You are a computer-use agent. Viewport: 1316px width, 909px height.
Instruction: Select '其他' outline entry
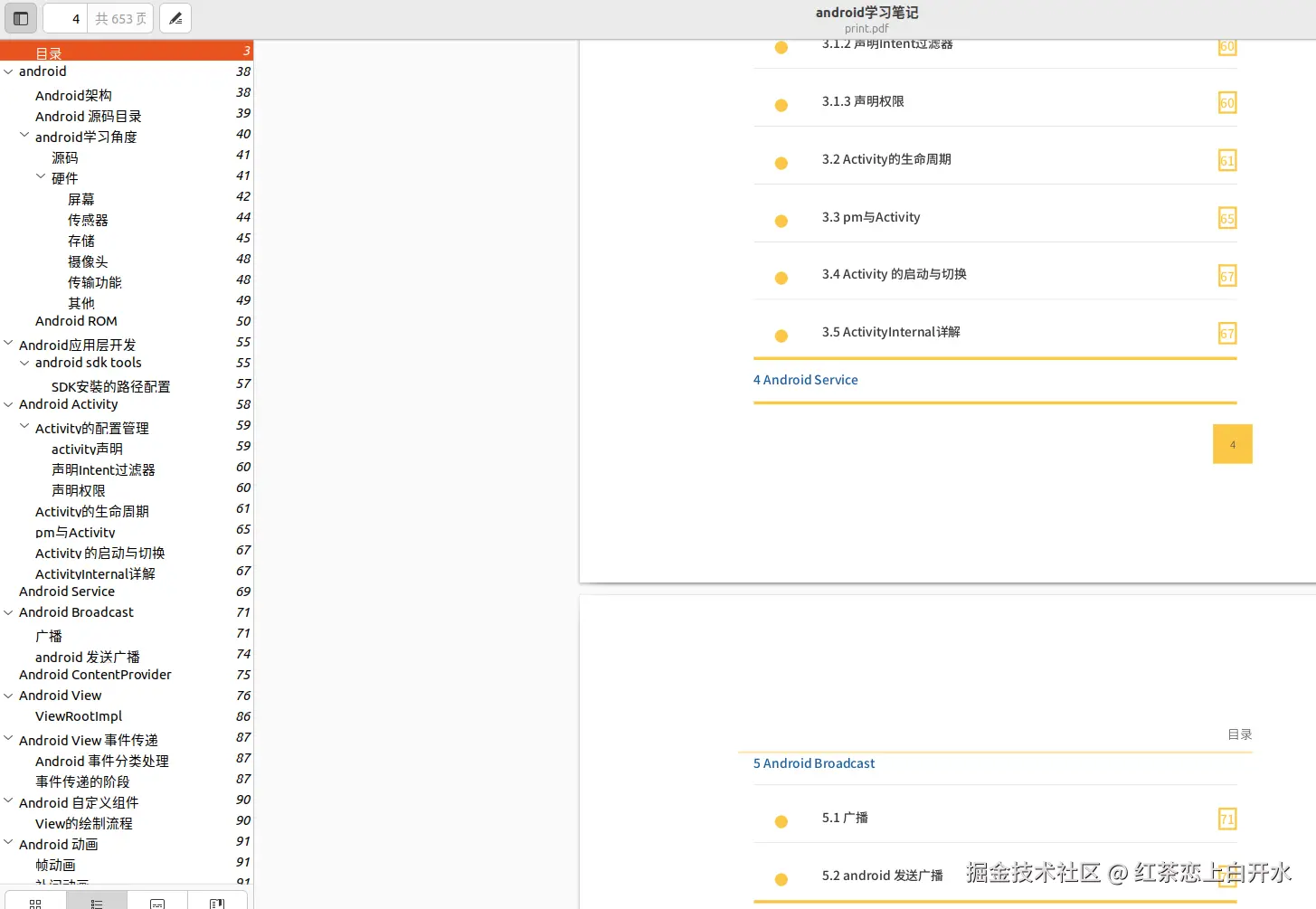(x=81, y=303)
